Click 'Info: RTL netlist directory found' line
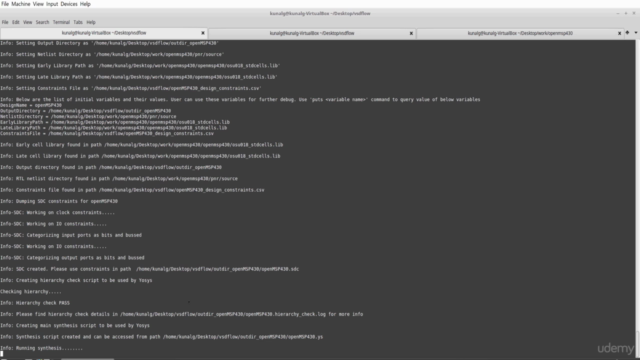This screenshot has height=360, width=640. (119, 178)
